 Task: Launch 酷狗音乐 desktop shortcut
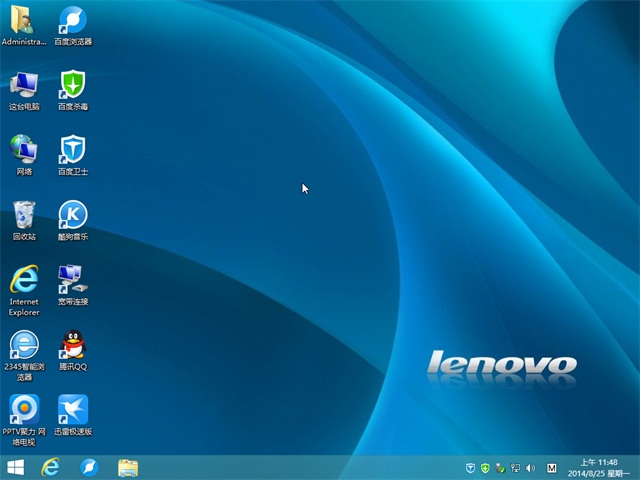coord(72,214)
